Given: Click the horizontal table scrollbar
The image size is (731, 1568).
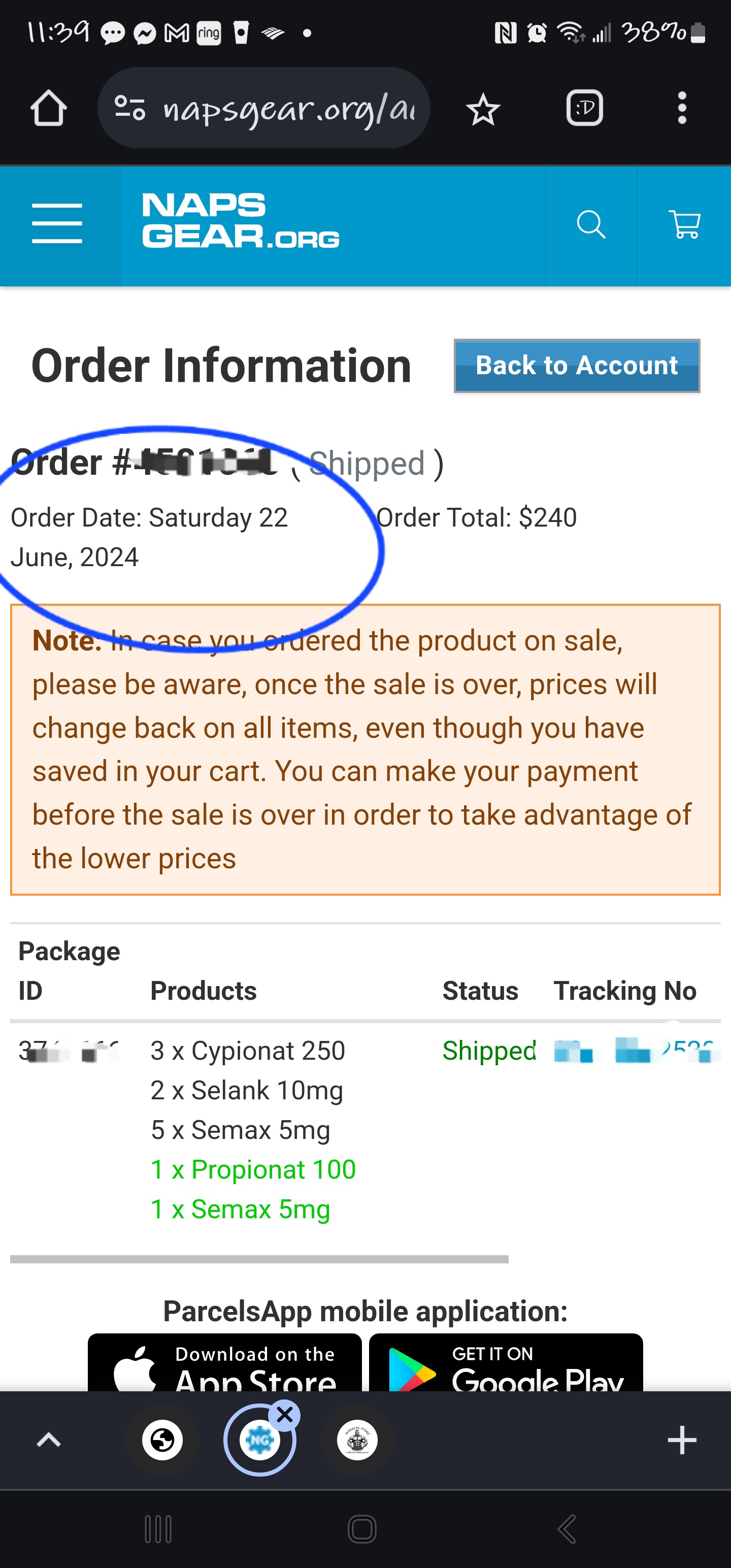Looking at the screenshot, I should [x=259, y=1259].
